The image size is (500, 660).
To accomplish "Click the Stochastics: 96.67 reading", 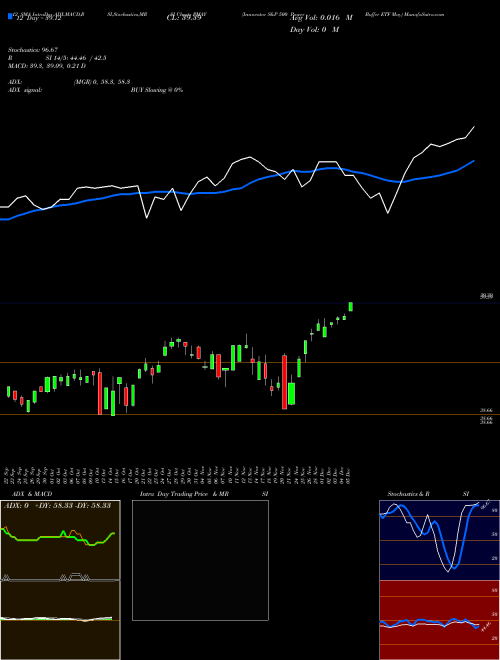I will [33, 50].
